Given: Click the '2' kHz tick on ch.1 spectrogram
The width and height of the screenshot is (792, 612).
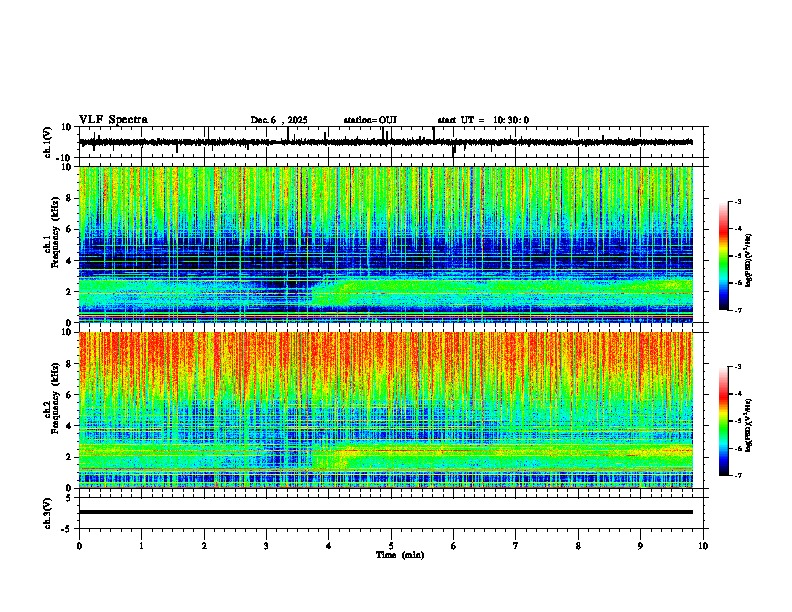Looking at the screenshot, I should coord(69,292).
